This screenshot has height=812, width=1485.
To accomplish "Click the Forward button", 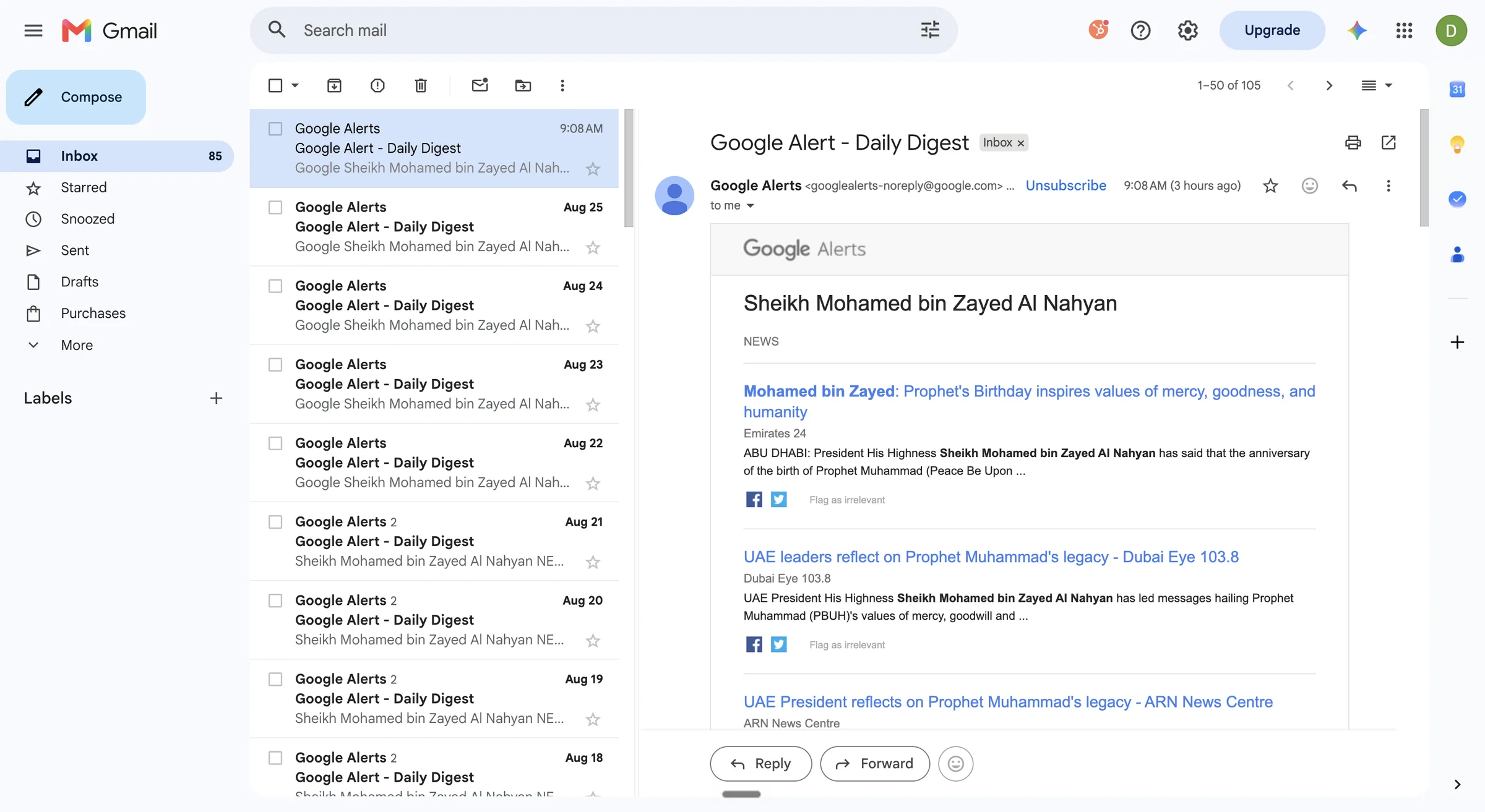I will (874, 764).
